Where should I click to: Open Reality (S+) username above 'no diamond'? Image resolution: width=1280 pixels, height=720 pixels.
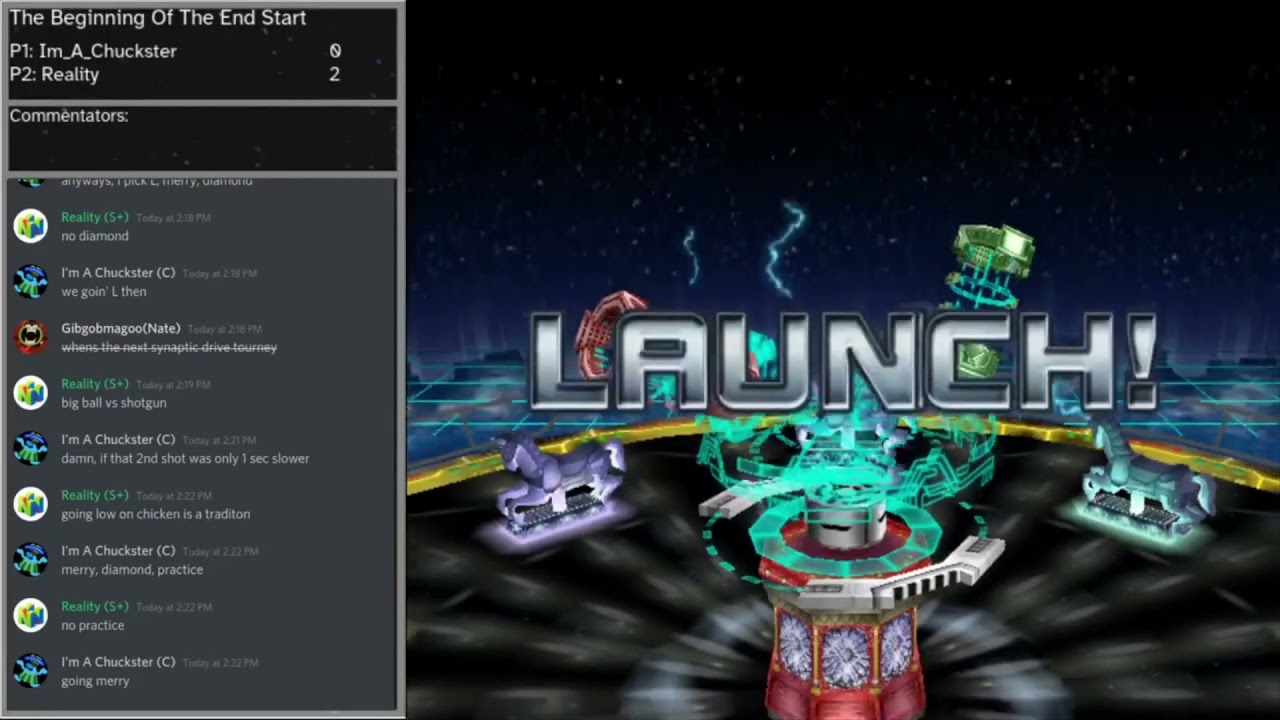(95, 217)
